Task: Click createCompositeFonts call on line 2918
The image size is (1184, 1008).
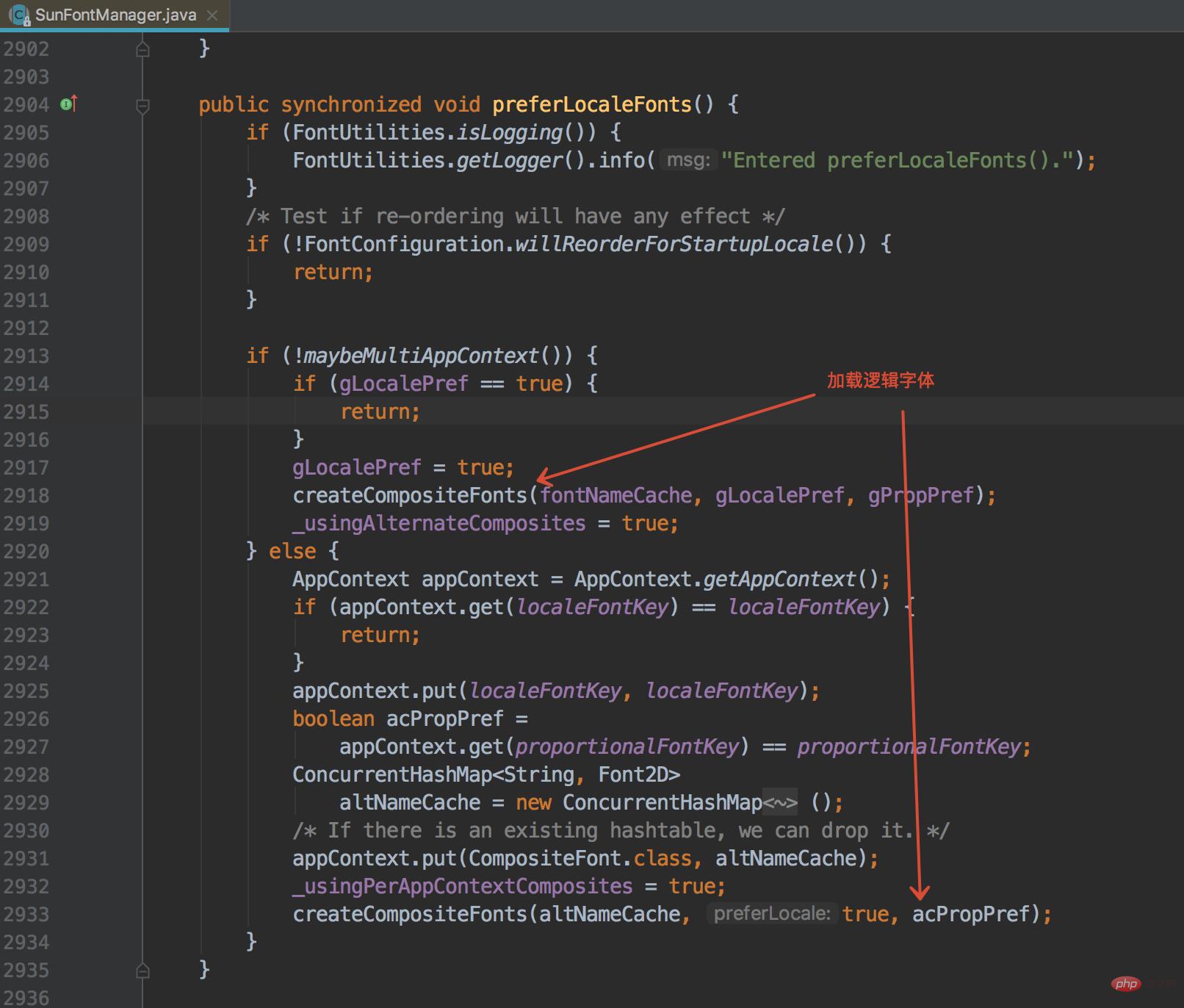Action: coord(410,495)
